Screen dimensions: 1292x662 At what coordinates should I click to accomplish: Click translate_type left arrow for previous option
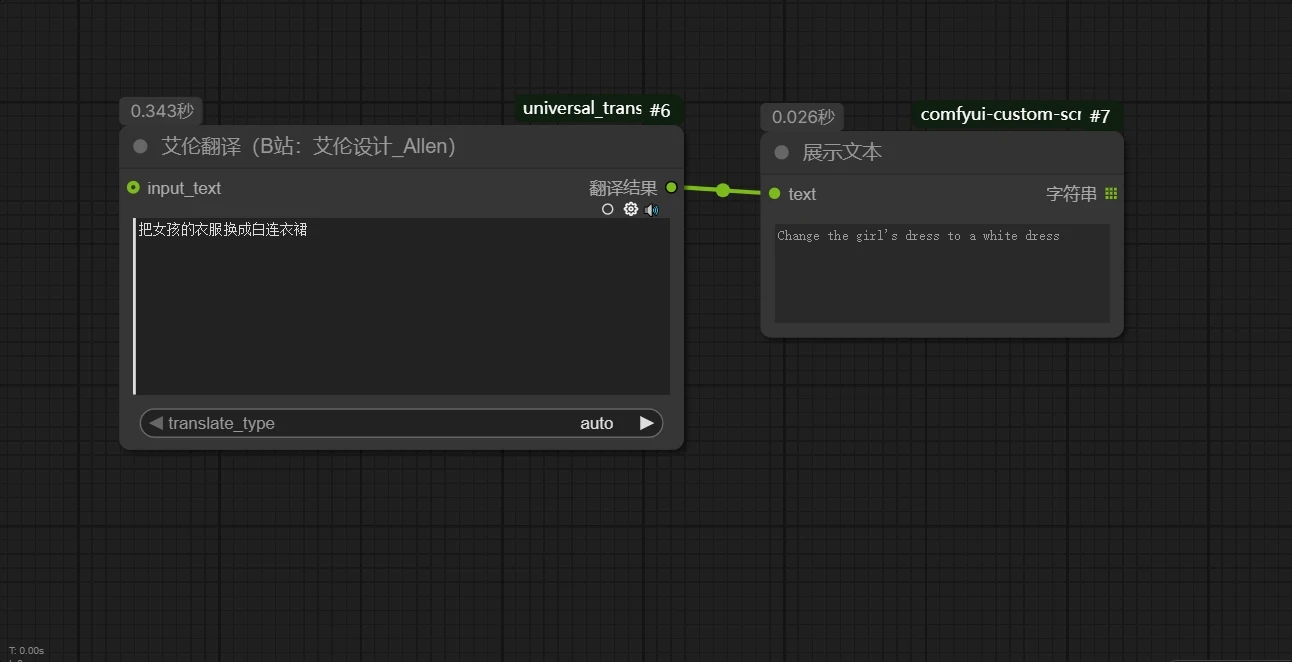click(155, 423)
